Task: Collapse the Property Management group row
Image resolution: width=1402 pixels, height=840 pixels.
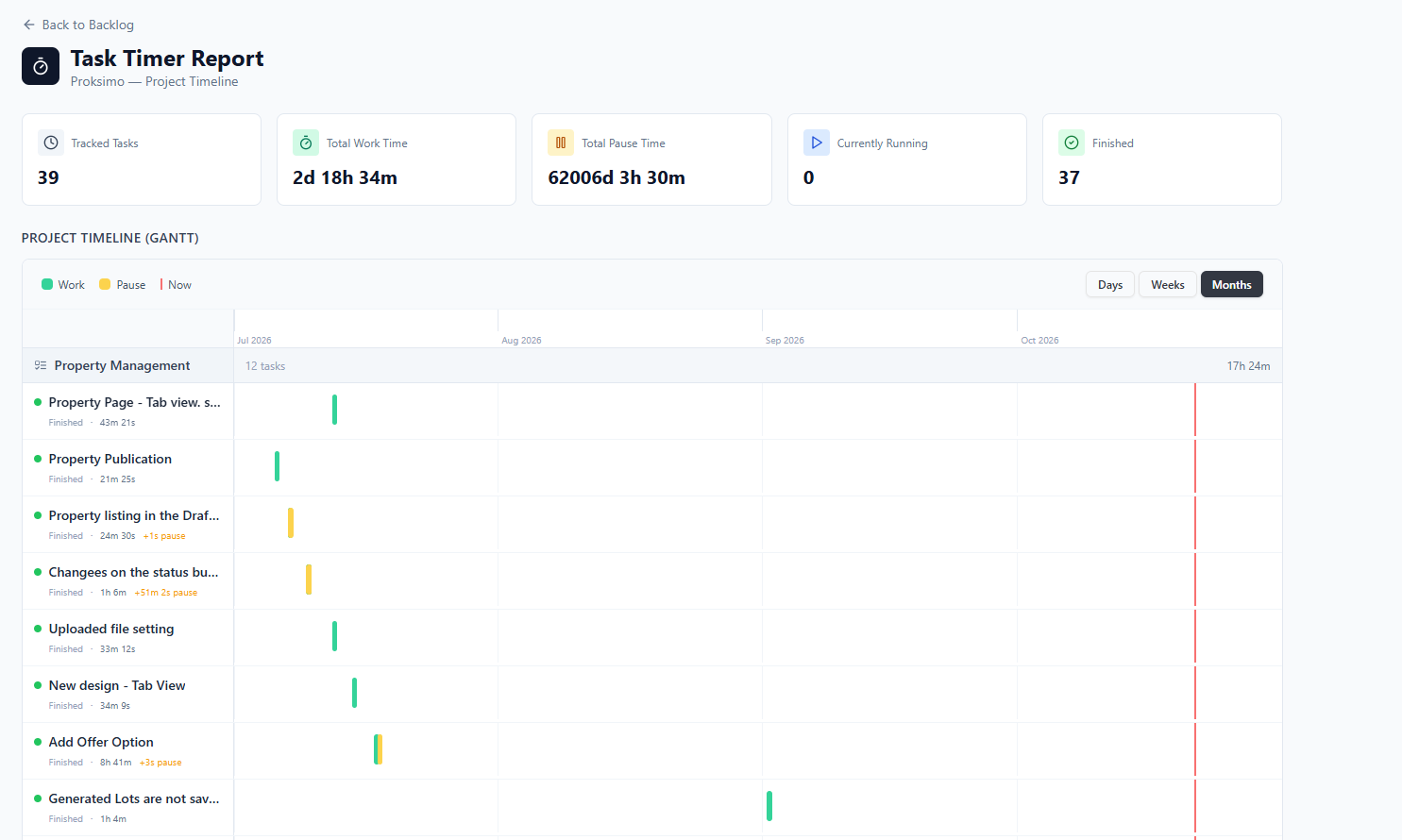Action: pyautogui.click(x=652, y=365)
